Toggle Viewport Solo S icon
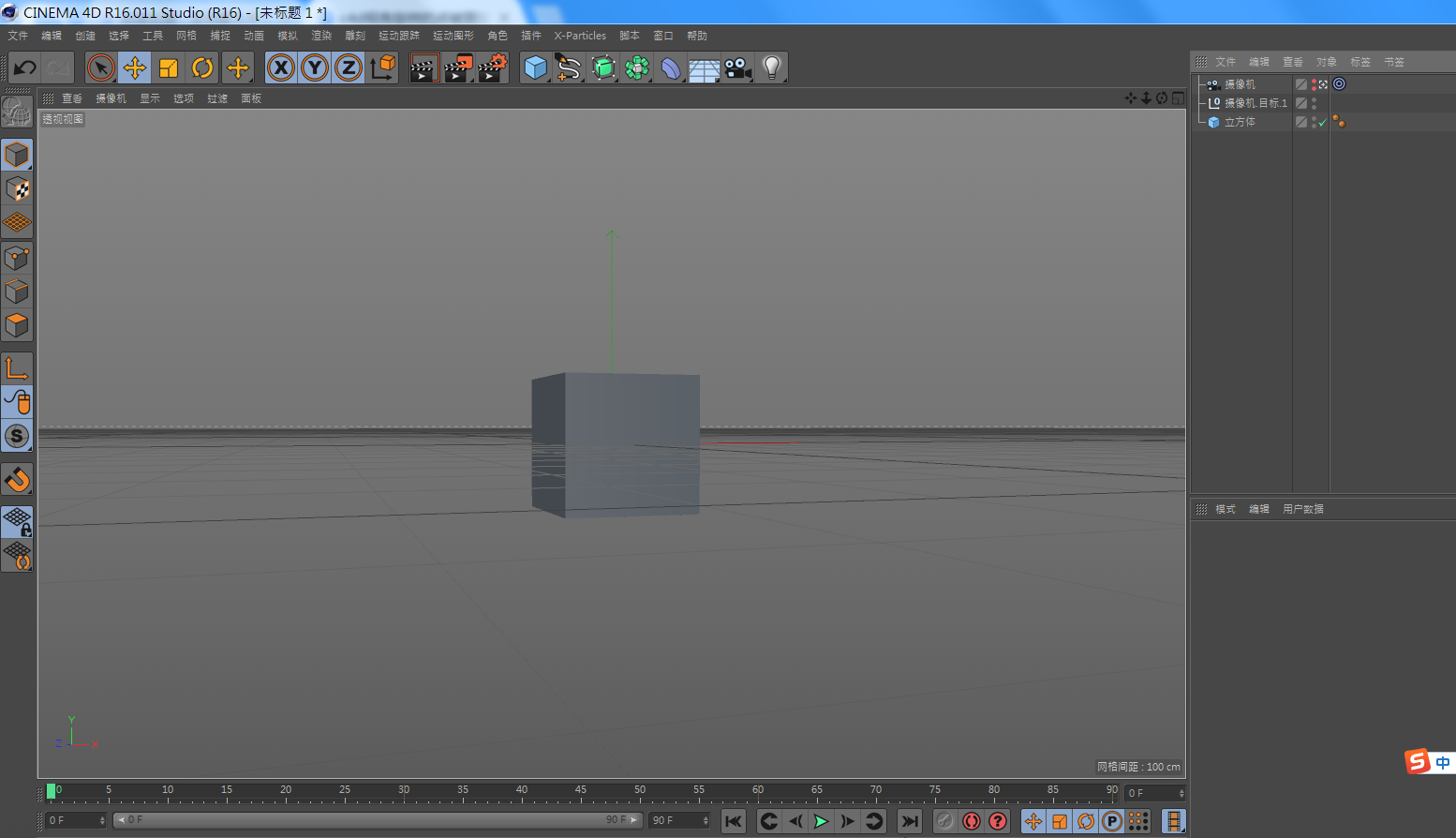The image size is (1456, 838). coord(17,436)
